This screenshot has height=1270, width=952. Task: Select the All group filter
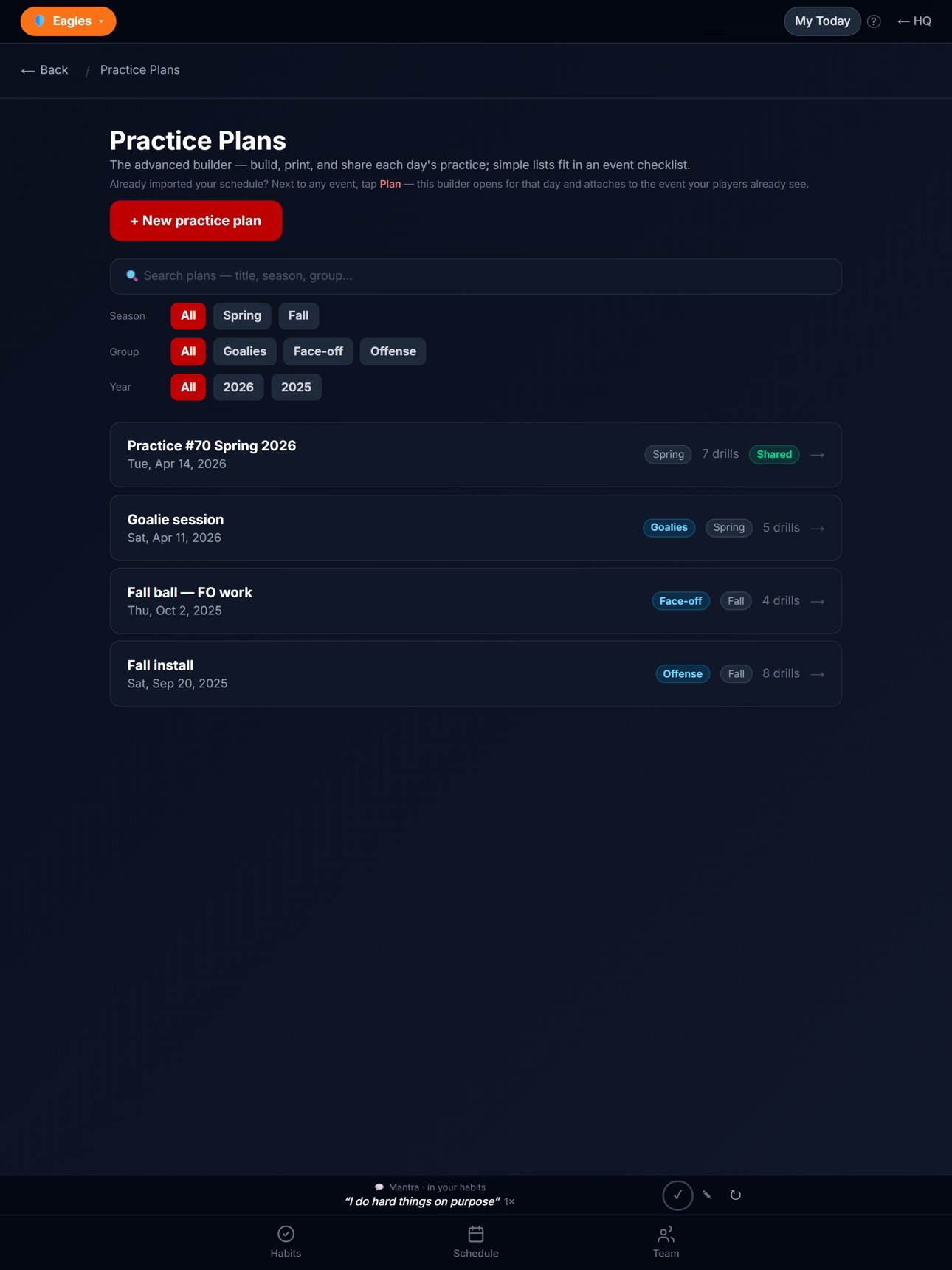point(188,351)
